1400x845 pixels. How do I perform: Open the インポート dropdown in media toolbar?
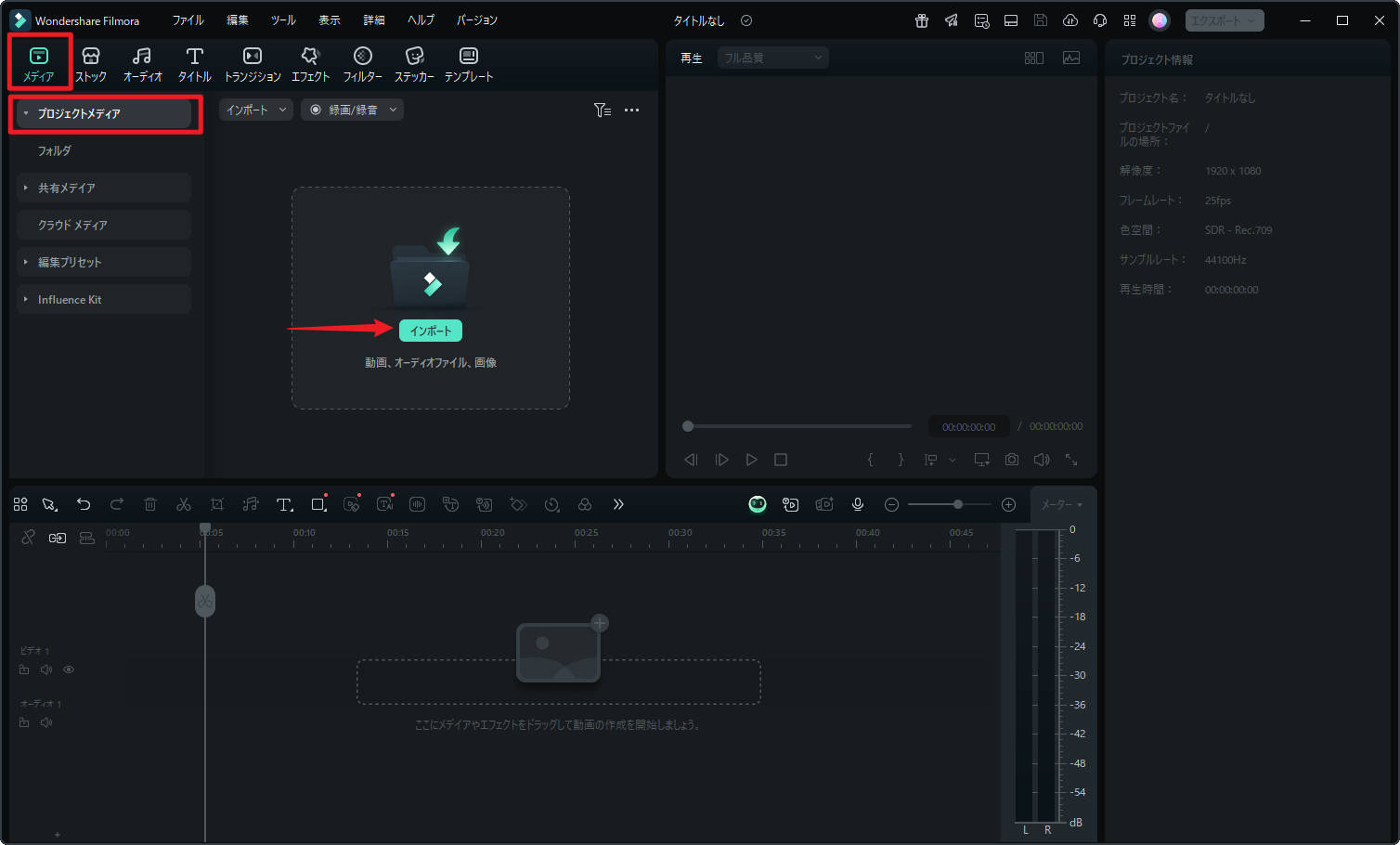256,110
